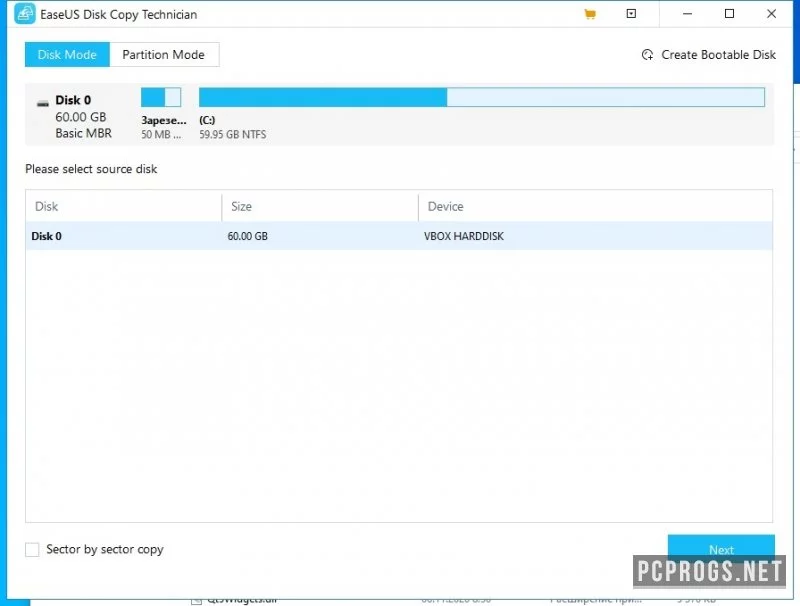Image resolution: width=800 pixels, height=606 pixels.
Task: Click the VBOX HARDDISK device cell
Action: pos(464,236)
